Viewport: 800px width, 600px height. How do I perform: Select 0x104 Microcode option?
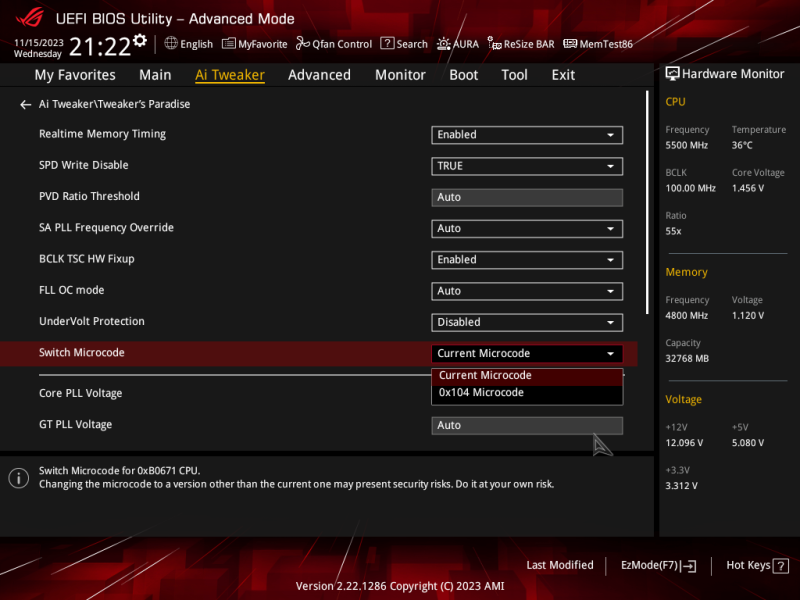tap(527, 393)
